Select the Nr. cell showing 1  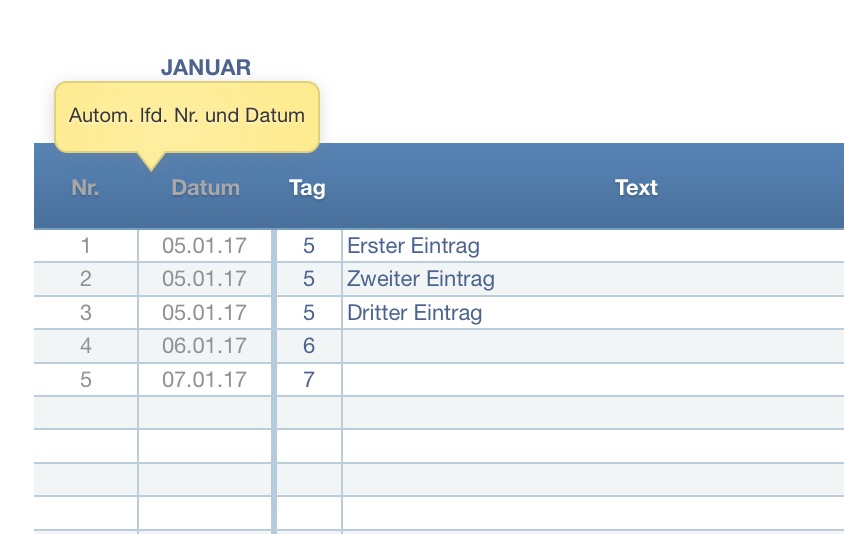86,245
